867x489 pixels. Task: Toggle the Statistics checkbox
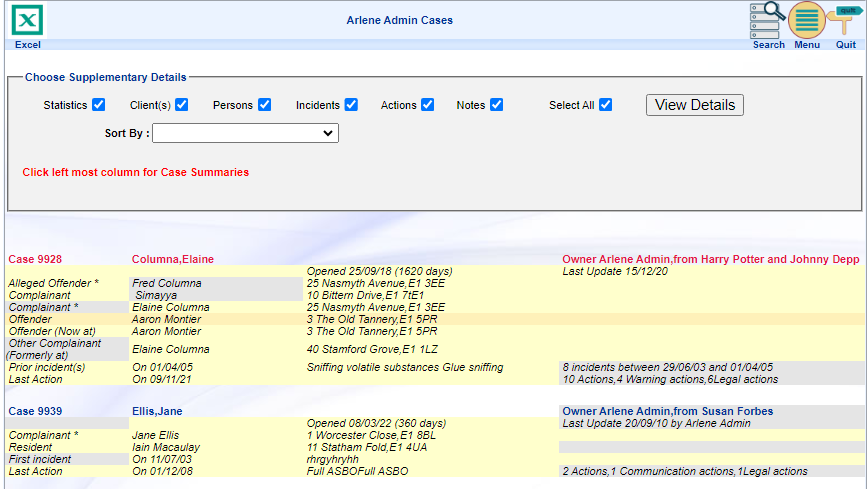point(98,105)
